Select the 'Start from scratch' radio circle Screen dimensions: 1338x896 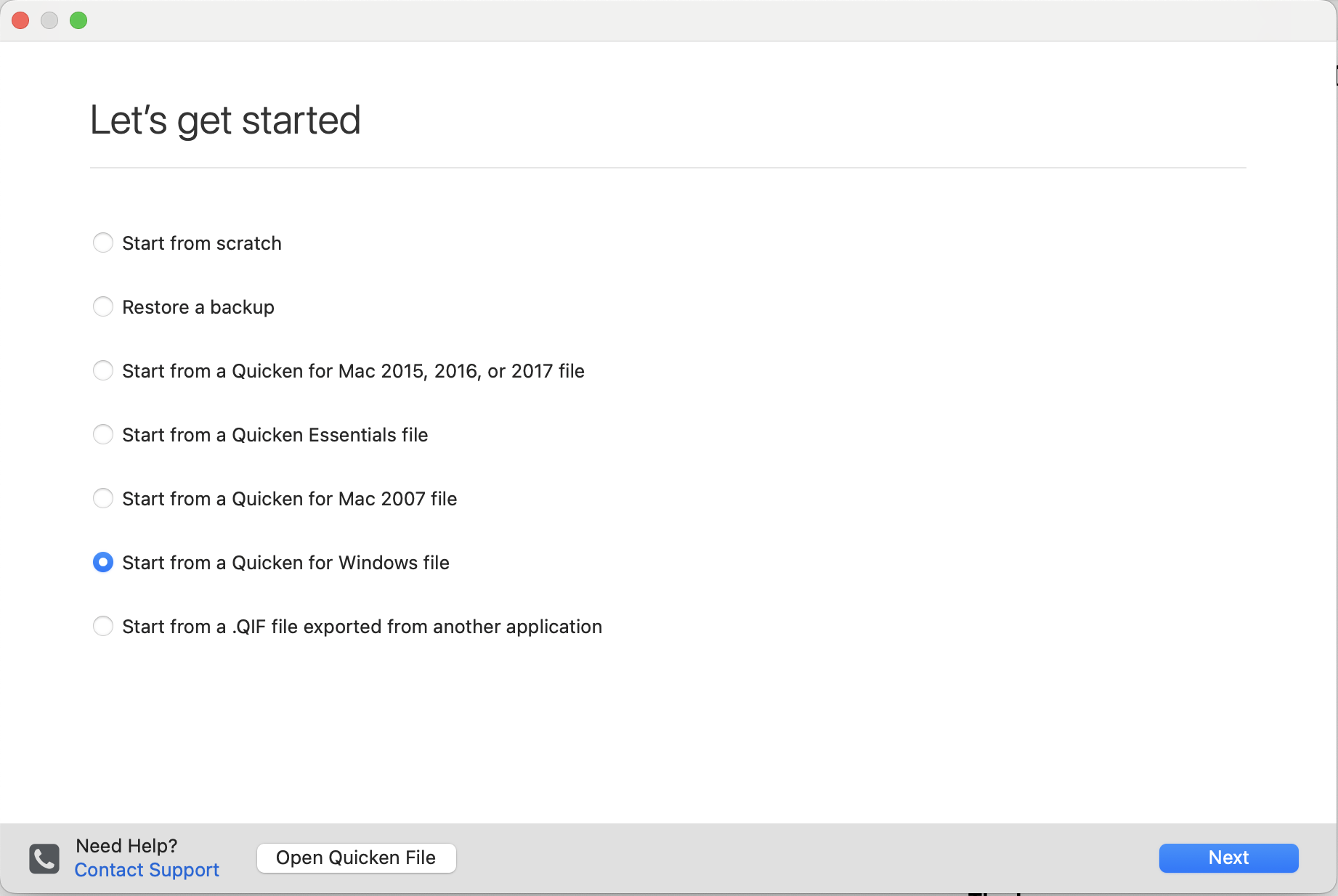click(103, 243)
